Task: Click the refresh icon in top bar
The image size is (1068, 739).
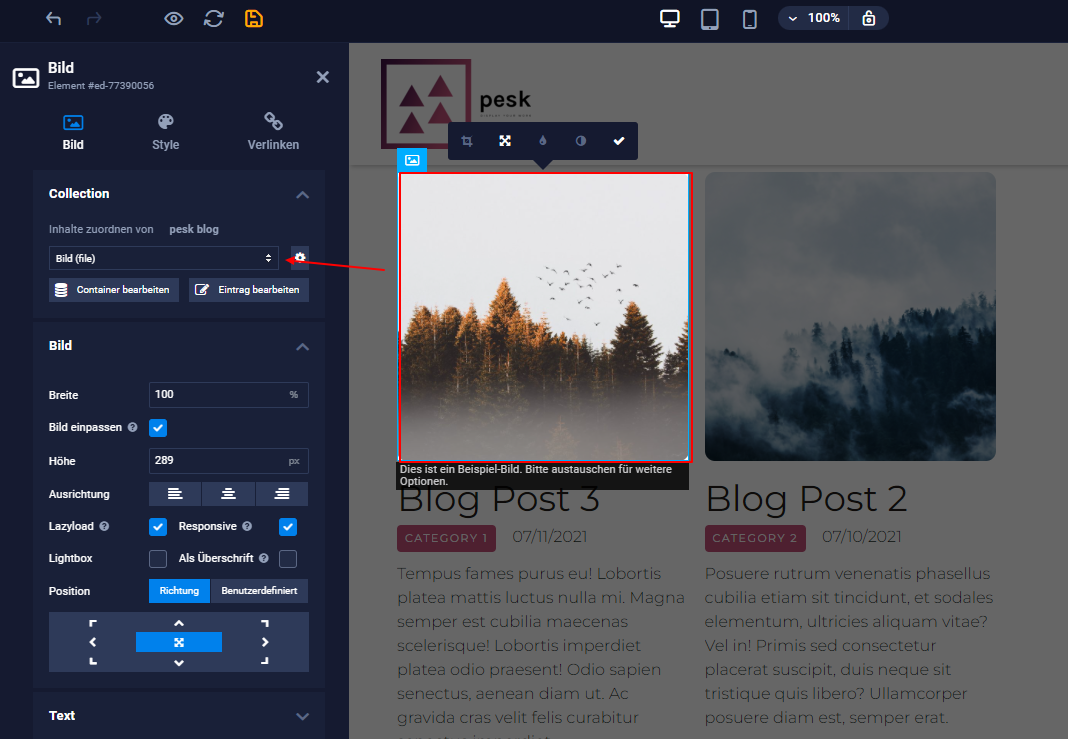Action: click(x=214, y=19)
